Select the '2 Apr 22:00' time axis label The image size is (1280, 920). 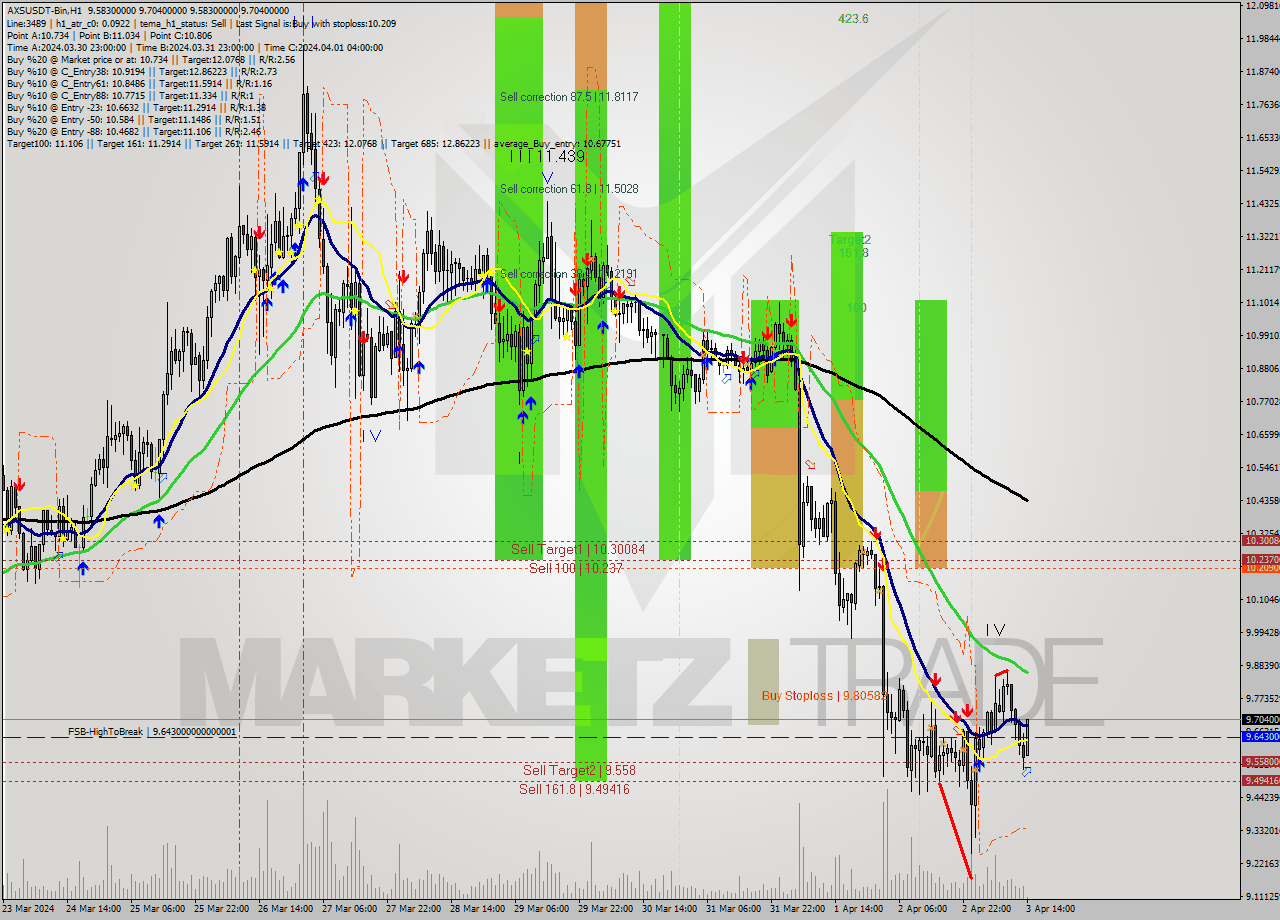click(986, 909)
